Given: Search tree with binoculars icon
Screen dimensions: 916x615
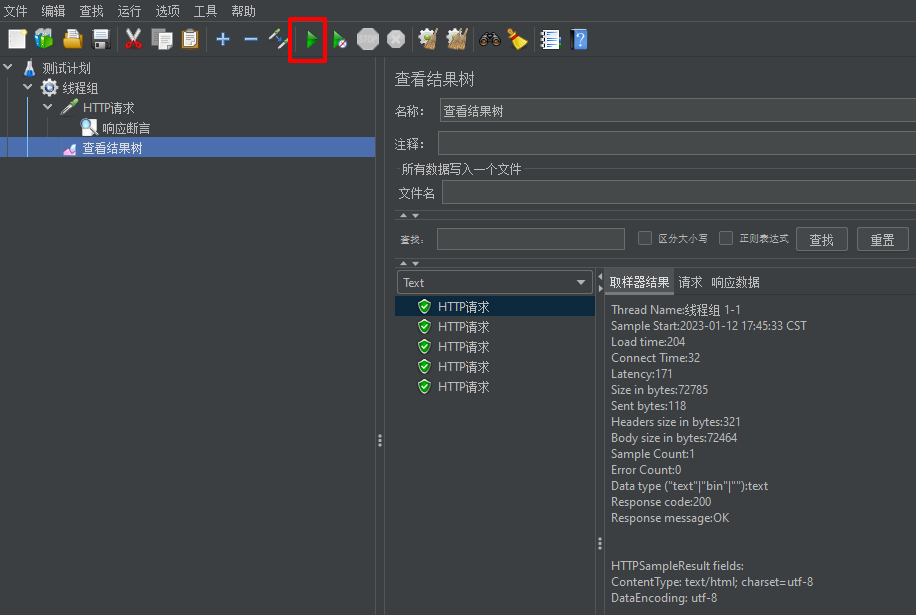Looking at the screenshot, I should point(490,39).
